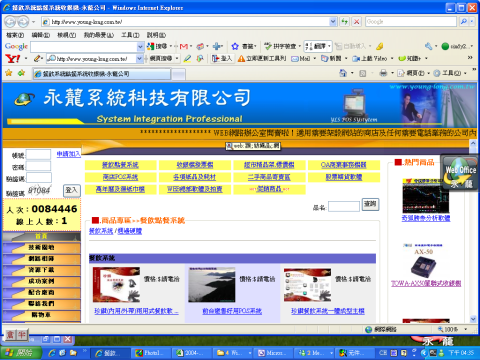This screenshot has width=480, height=360.
Task: Open the search provider dropdown arrow
Action: tap(472, 22)
